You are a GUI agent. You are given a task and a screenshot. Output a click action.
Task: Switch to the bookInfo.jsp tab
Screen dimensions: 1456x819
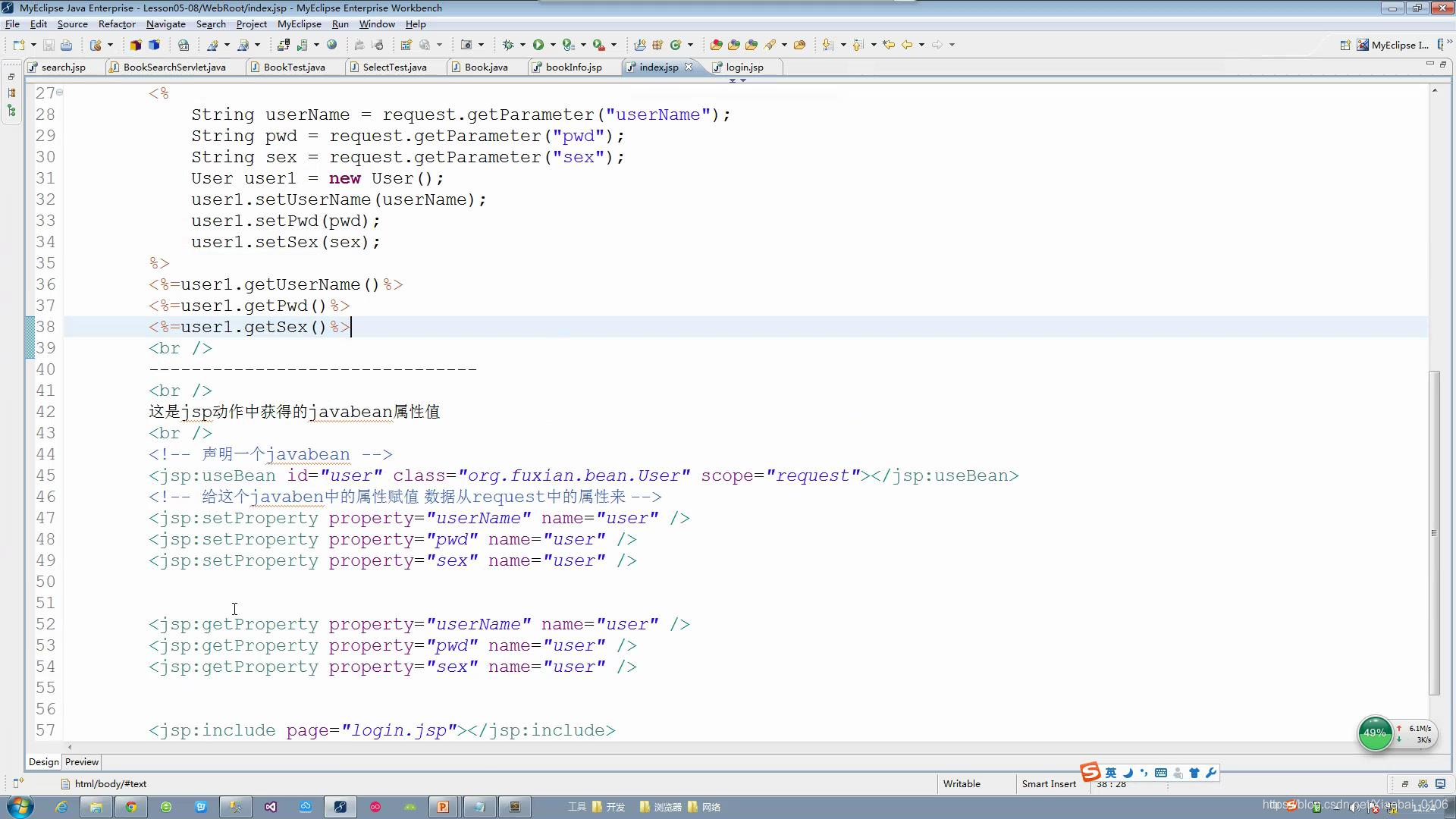click(573, 67)
